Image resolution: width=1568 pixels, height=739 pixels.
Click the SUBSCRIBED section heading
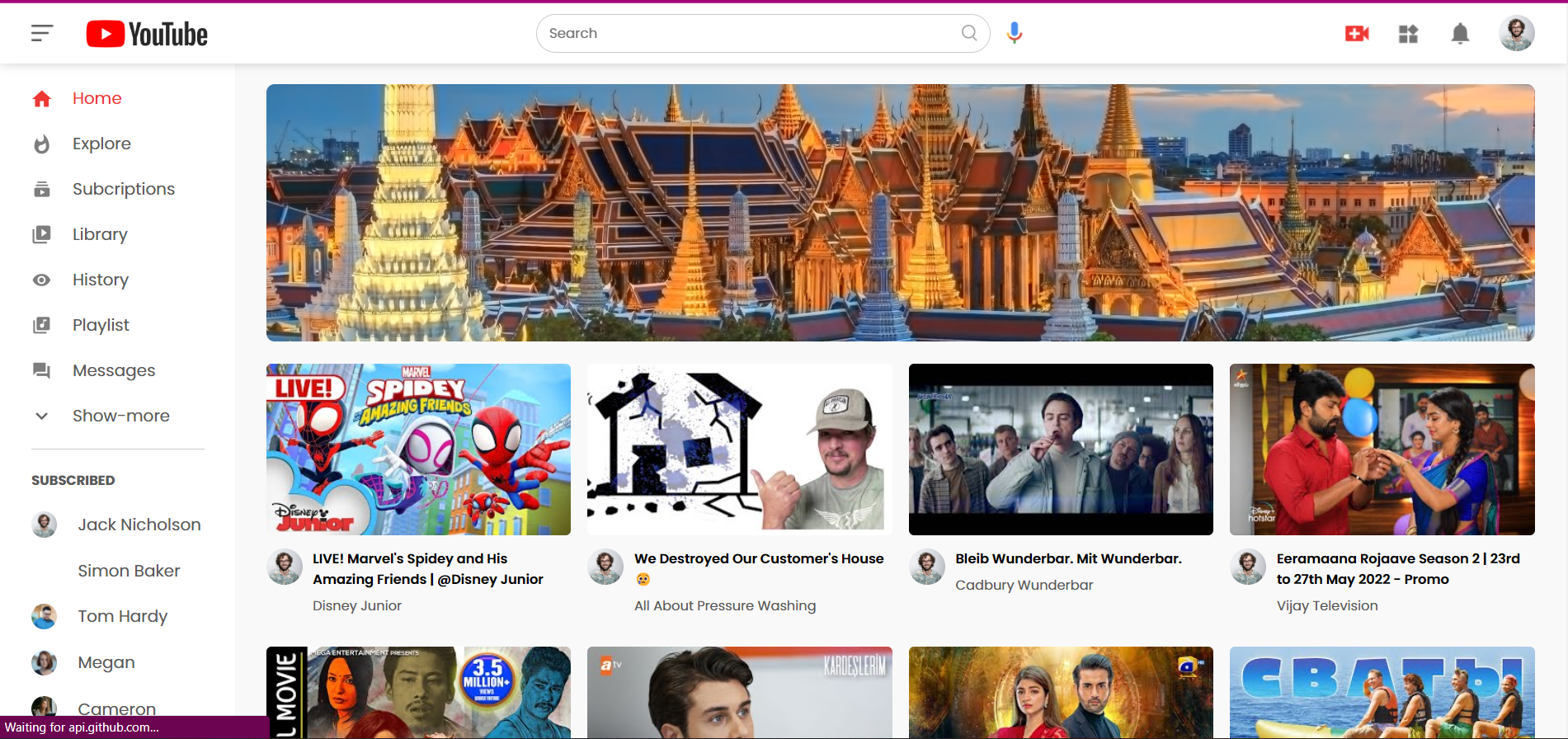[73, 480]
